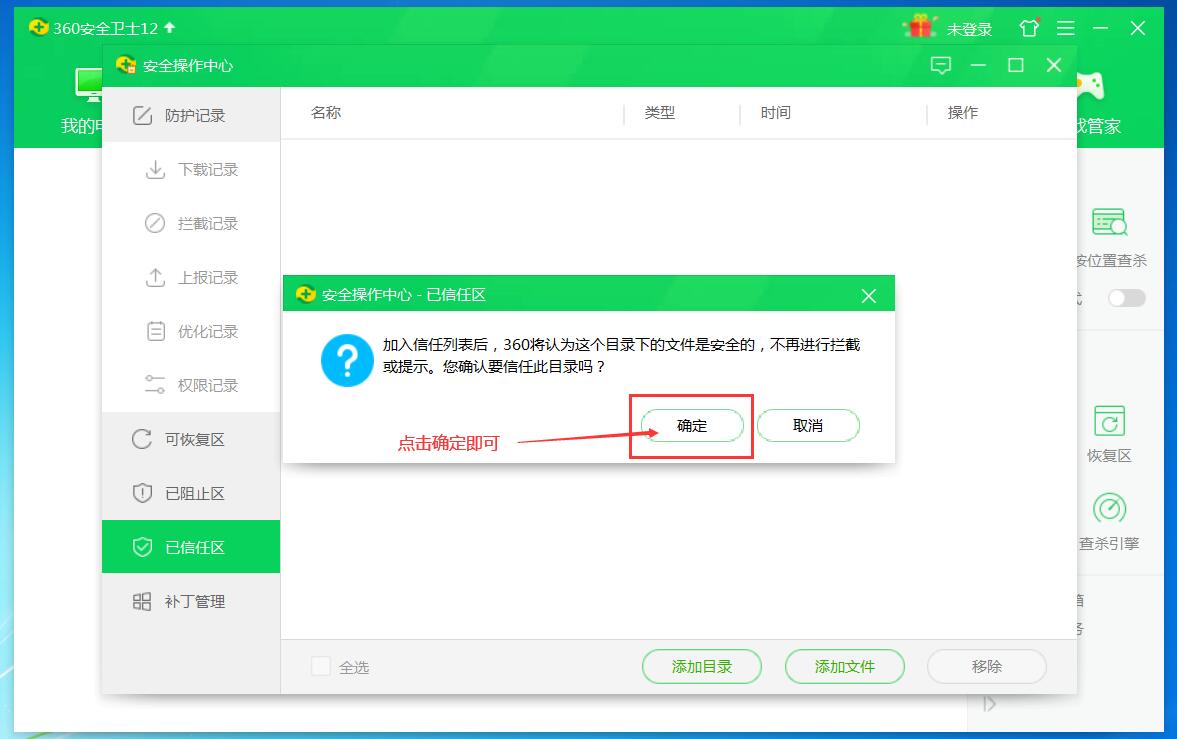Open feedback icon in 安全操作中心 title bar

(x=941, y=65)
